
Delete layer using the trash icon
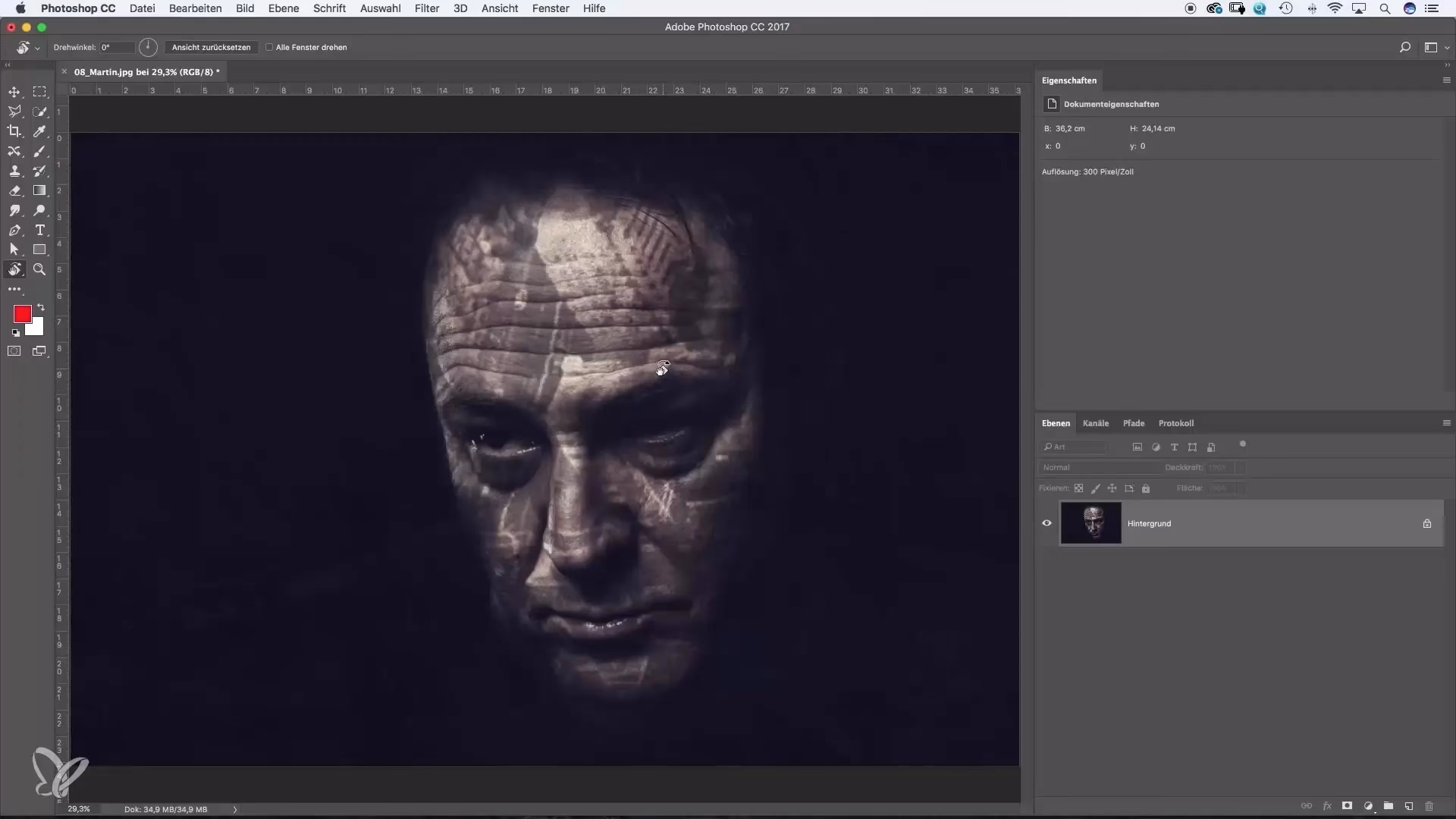click(x=1429, y=806)
